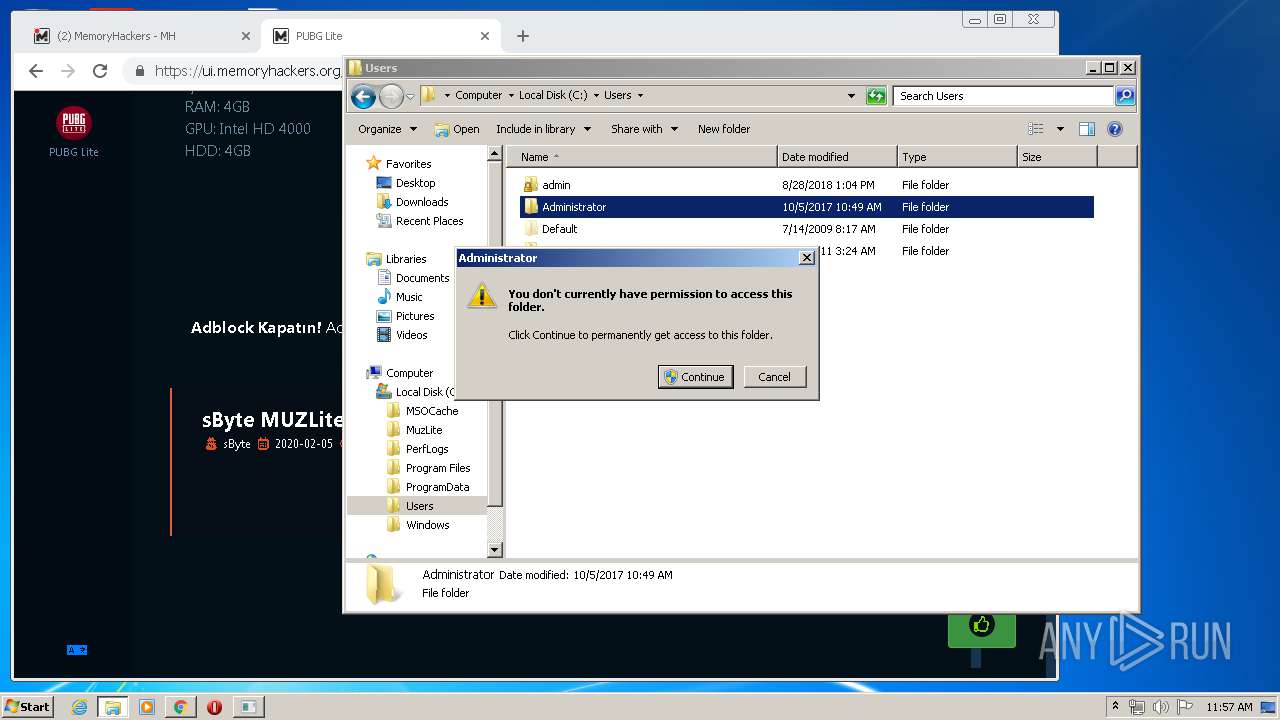Open recent pages dropdown beside Forward button
The width and height of the screenshot is (1280, 720).
point(410,97)
